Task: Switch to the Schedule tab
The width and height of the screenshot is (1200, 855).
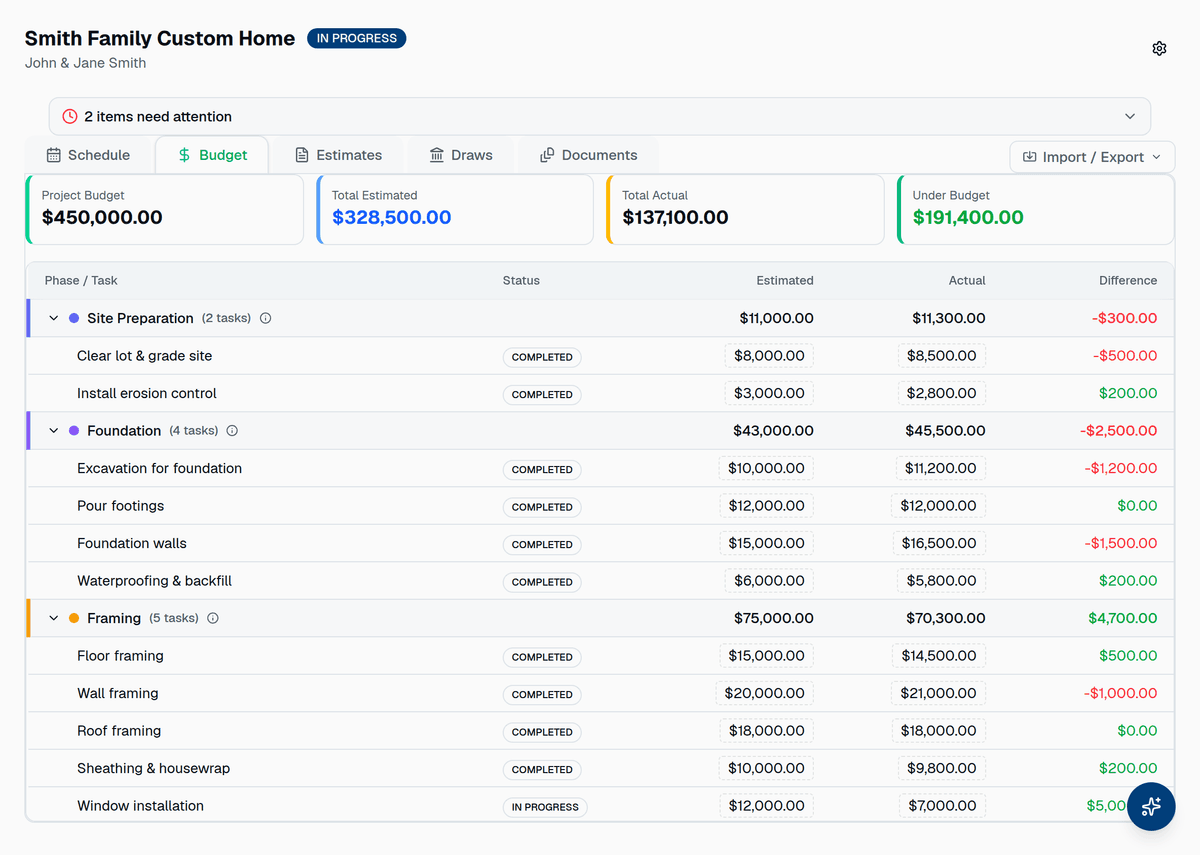Action: tap(88, 155)
